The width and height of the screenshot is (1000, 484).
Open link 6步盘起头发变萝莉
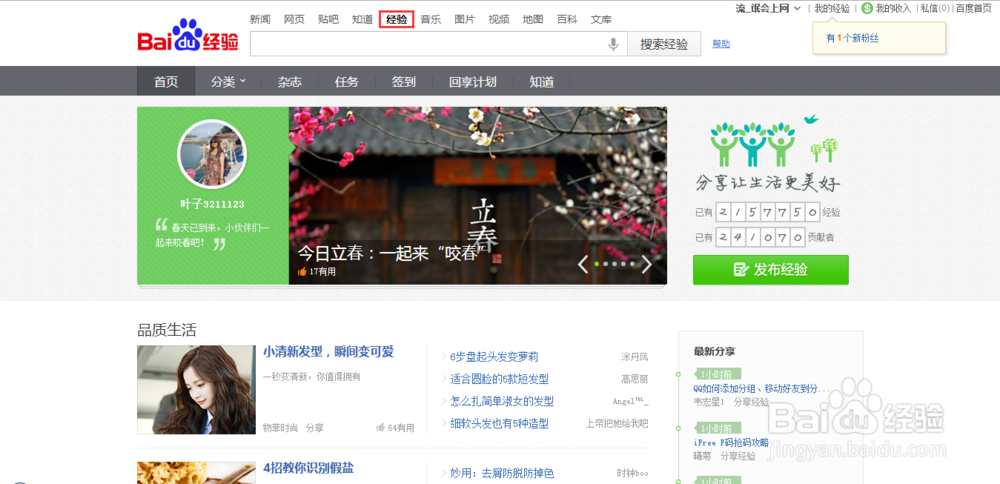494,356
